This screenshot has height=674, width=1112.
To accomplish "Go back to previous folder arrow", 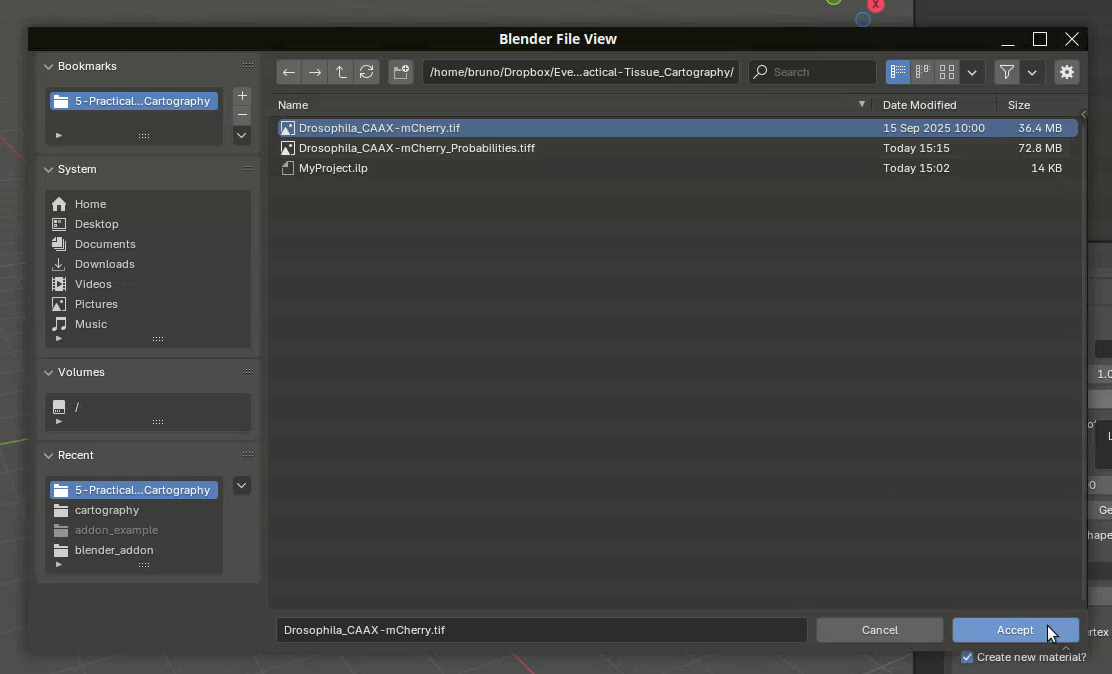I will [x=289, y=72].
